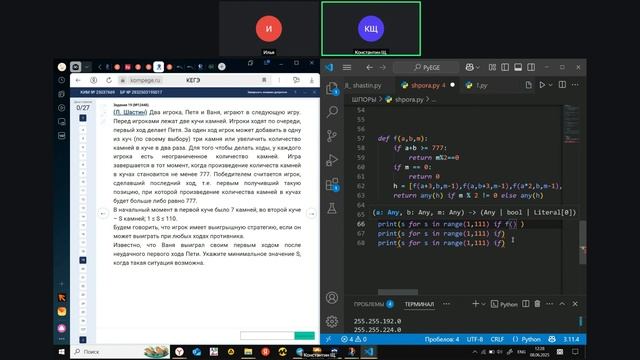The width and height of the screenshot is (640, 360).
Task: Open the VS Code hamburger menu
Action: (x=347, y=67)
